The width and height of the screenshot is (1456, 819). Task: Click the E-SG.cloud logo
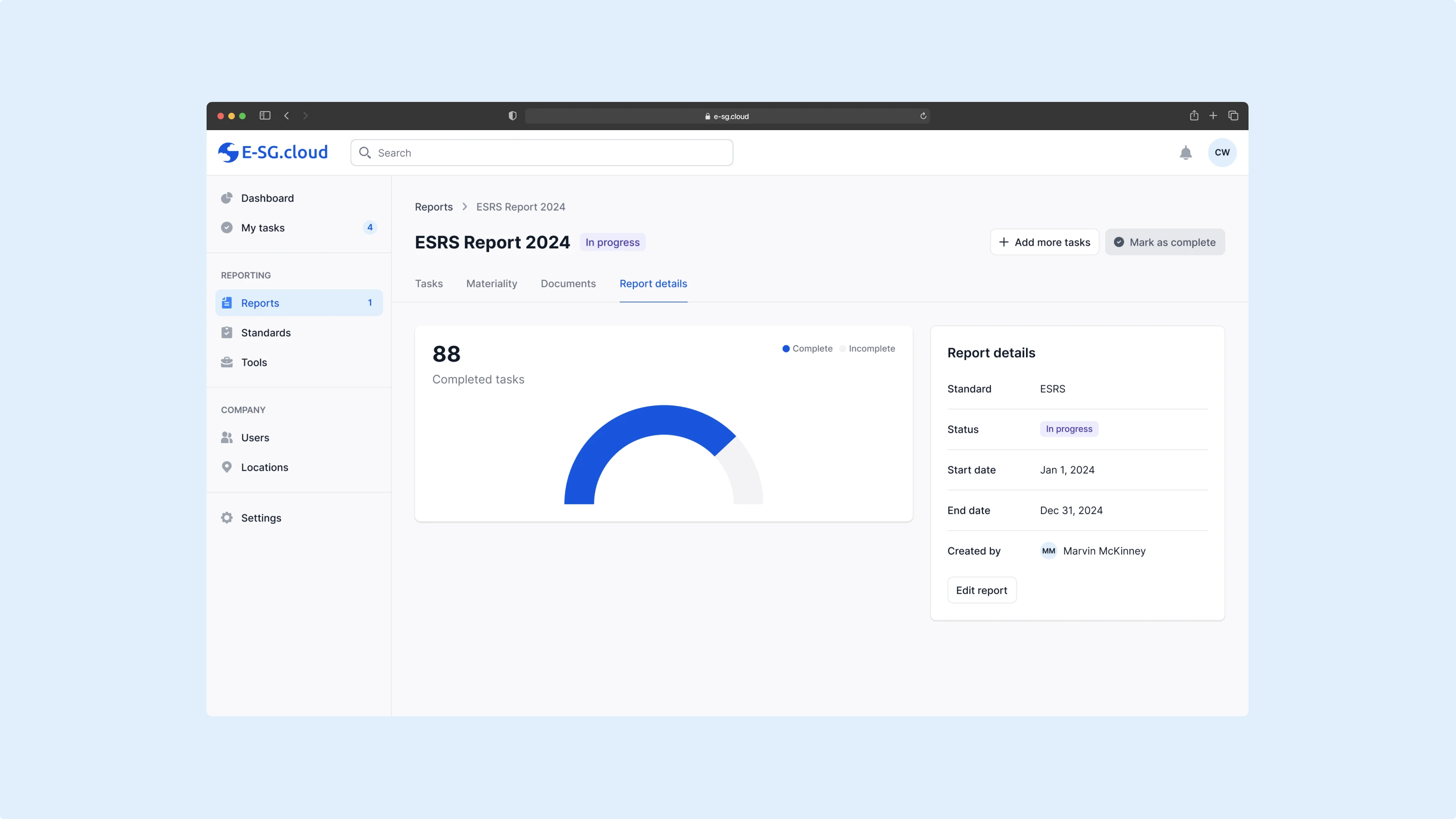273,152
